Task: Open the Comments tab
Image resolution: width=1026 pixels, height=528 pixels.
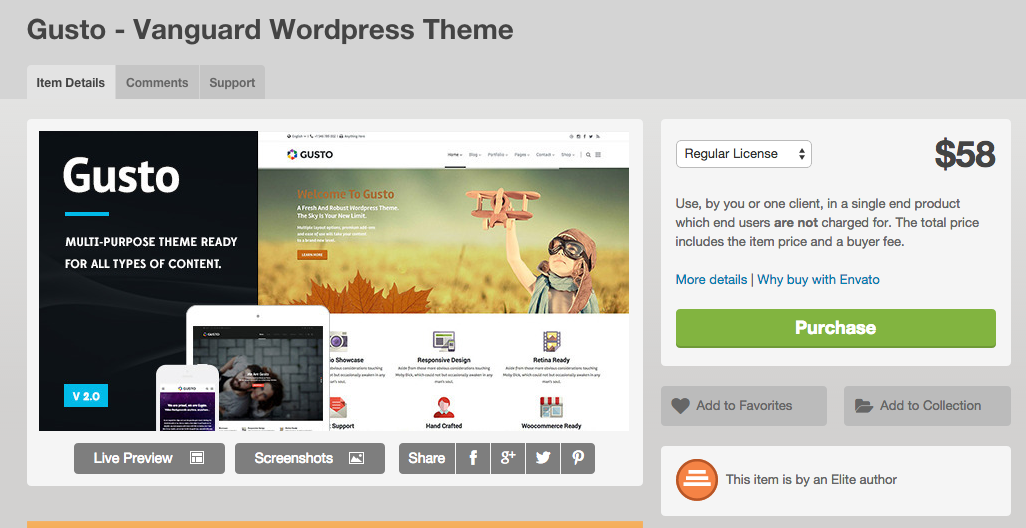Action: (x=157, y=82)
